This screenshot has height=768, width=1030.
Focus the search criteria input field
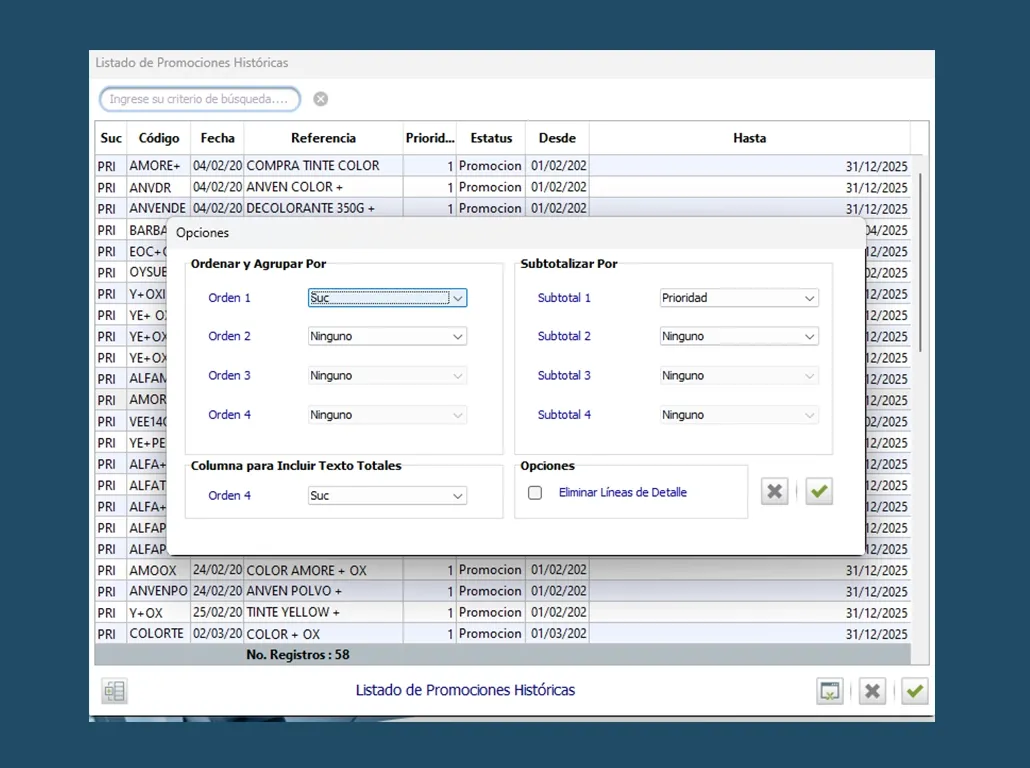point(200,99)
